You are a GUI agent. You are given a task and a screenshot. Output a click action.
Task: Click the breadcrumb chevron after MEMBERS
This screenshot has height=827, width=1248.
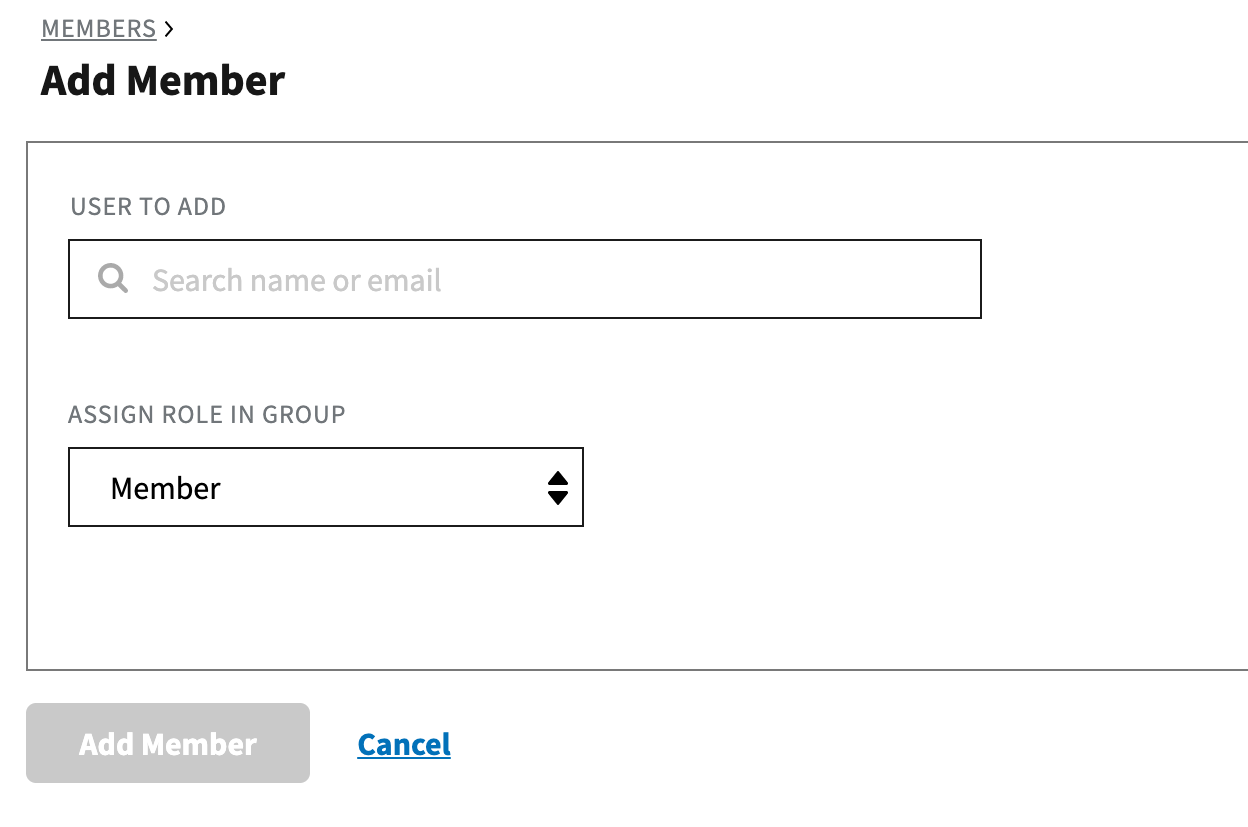pyautogui.click(x=169, y=30)
